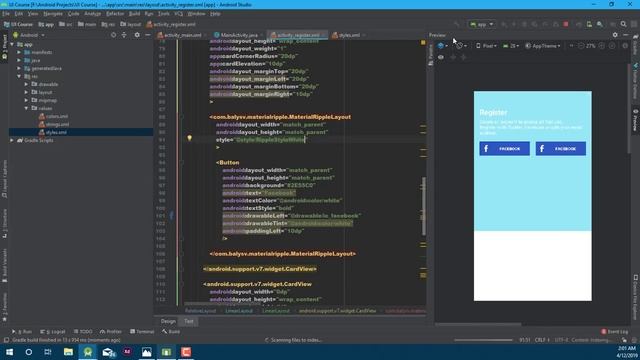Viewport: 640px width, 360px height.
Task: Open the Terminal tool window
Action: 142,332
